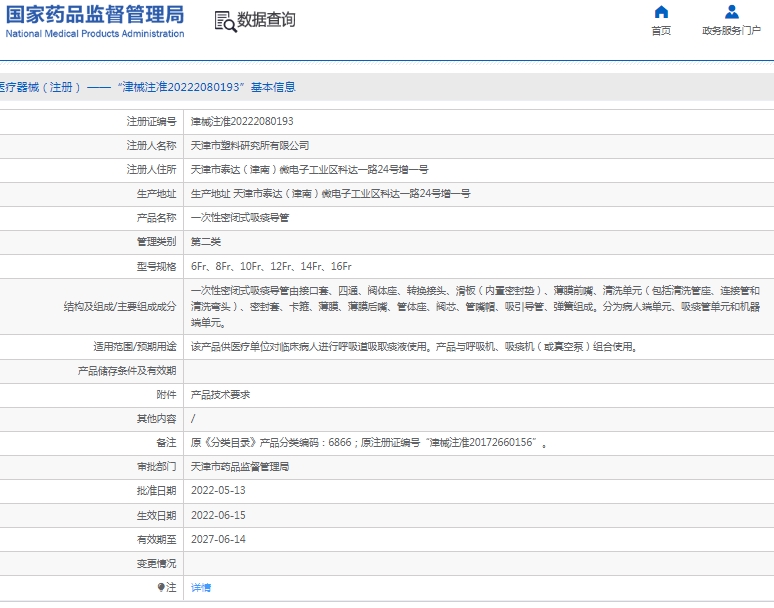Click the 变更情况 row label
This screenshot has width=774, height=608.
coord(156,564)
